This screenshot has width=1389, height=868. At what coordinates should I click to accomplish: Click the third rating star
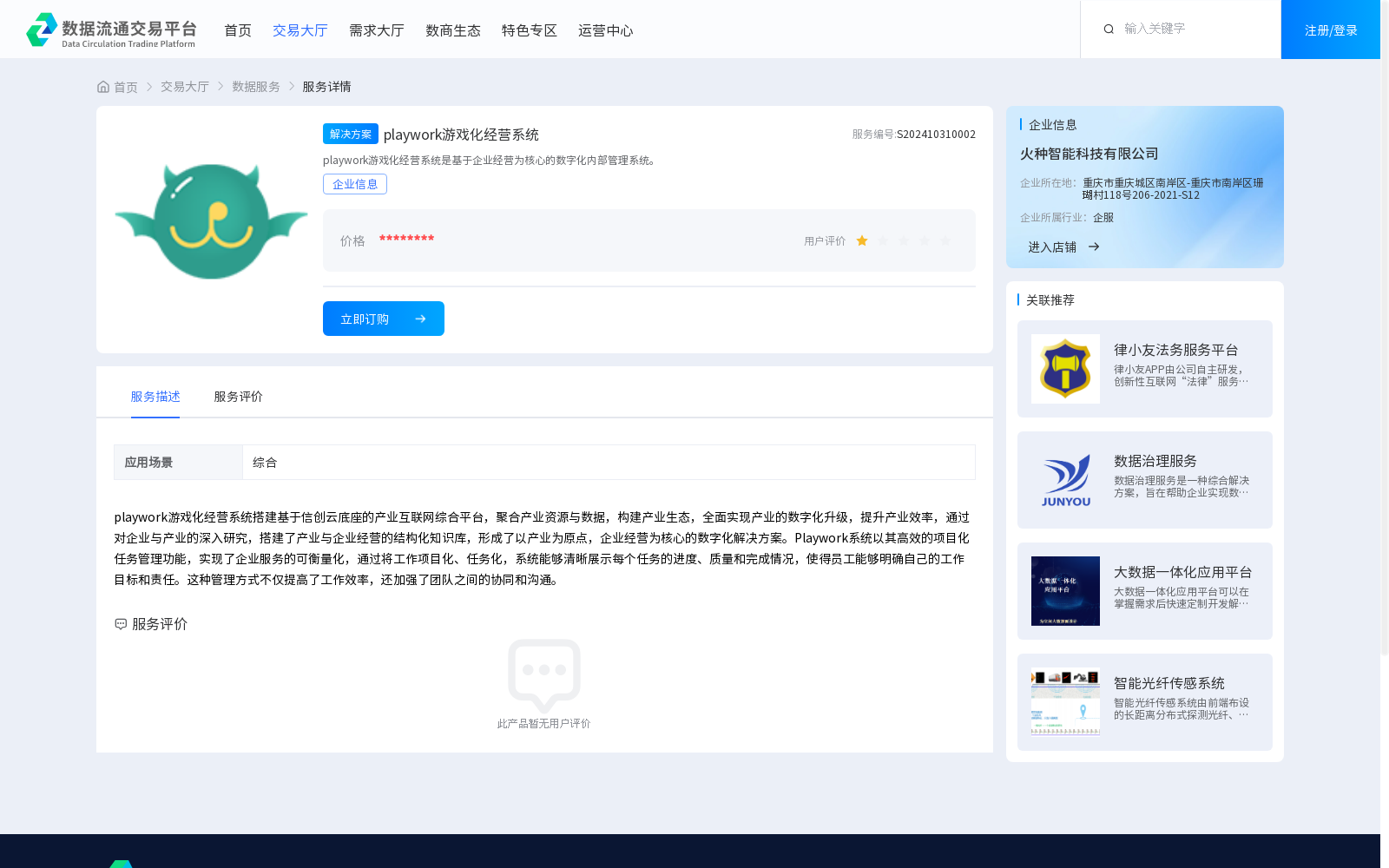(x=904, y=241)
